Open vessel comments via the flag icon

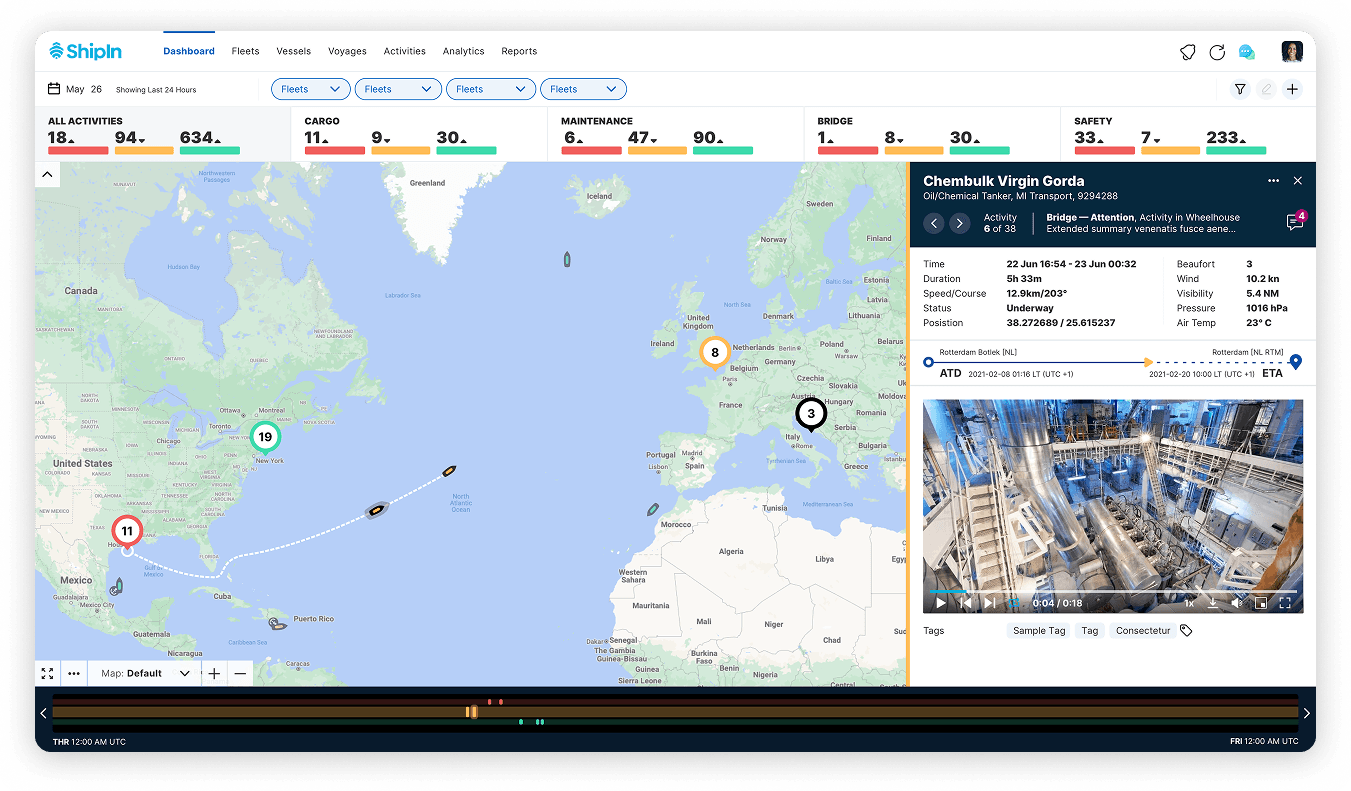pos(1293,222)
